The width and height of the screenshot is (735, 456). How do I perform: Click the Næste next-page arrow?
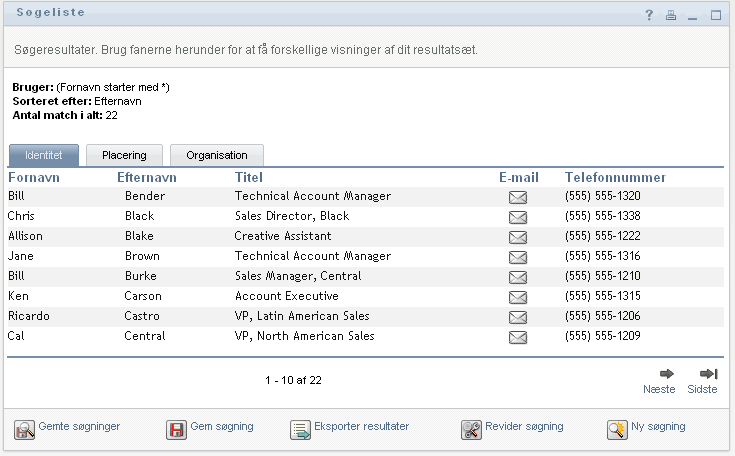(659, 374)
